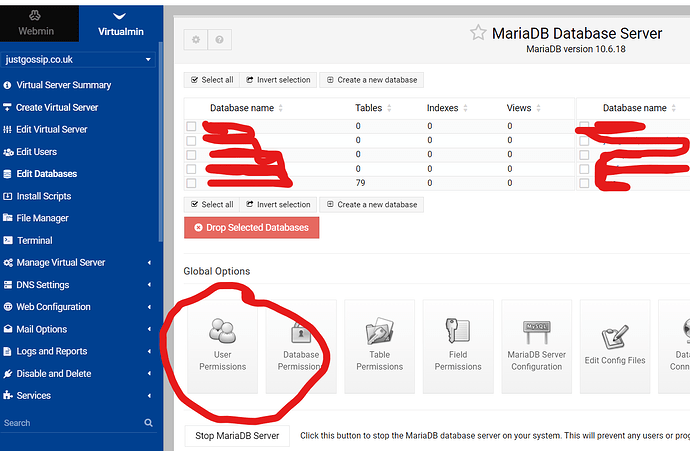Tick checkbox beside the 79-tables database
Image resolution: width=690 pixels, height=451 pixels.
191,183
